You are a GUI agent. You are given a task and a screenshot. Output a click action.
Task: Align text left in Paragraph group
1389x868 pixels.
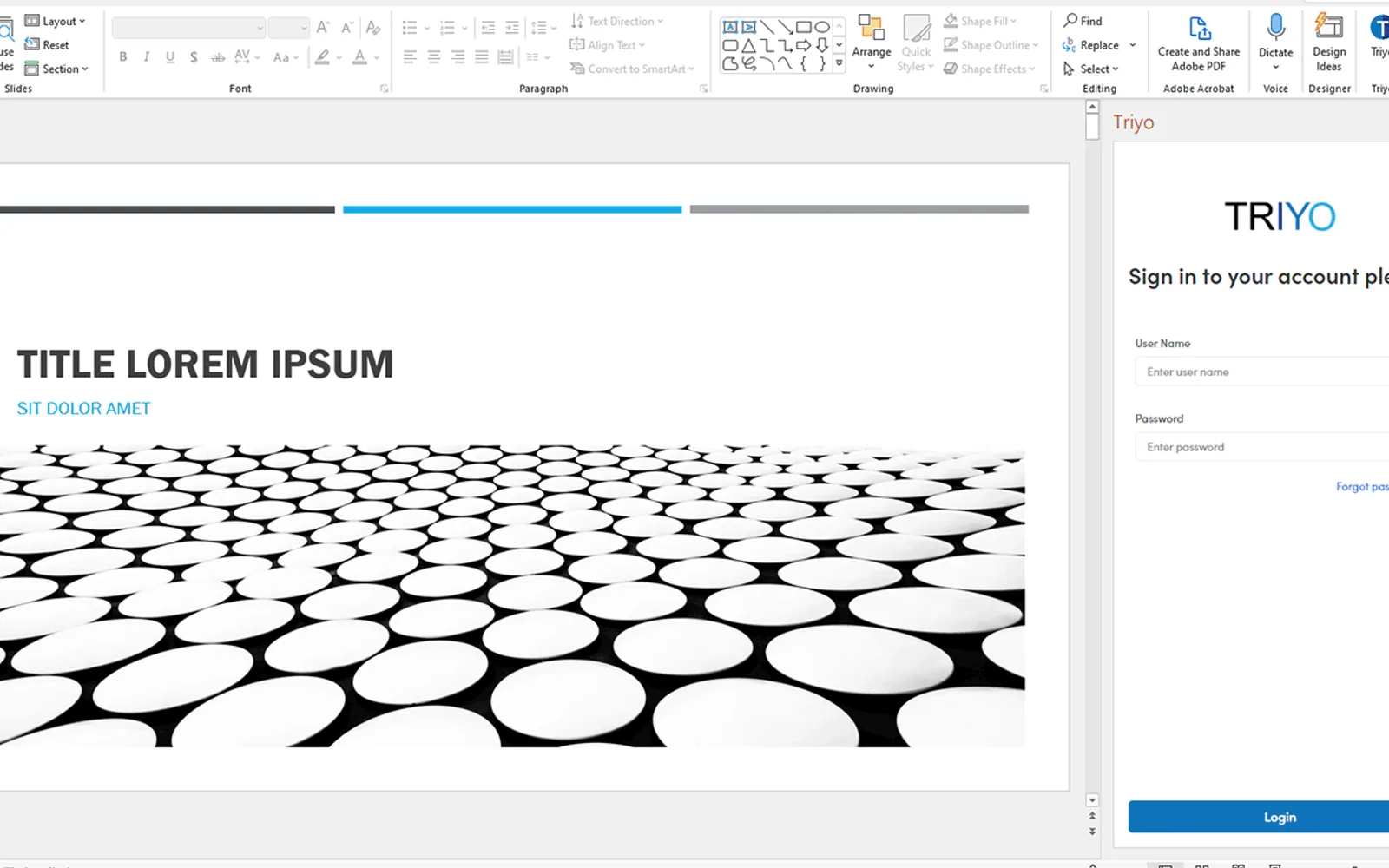[410, 57]
